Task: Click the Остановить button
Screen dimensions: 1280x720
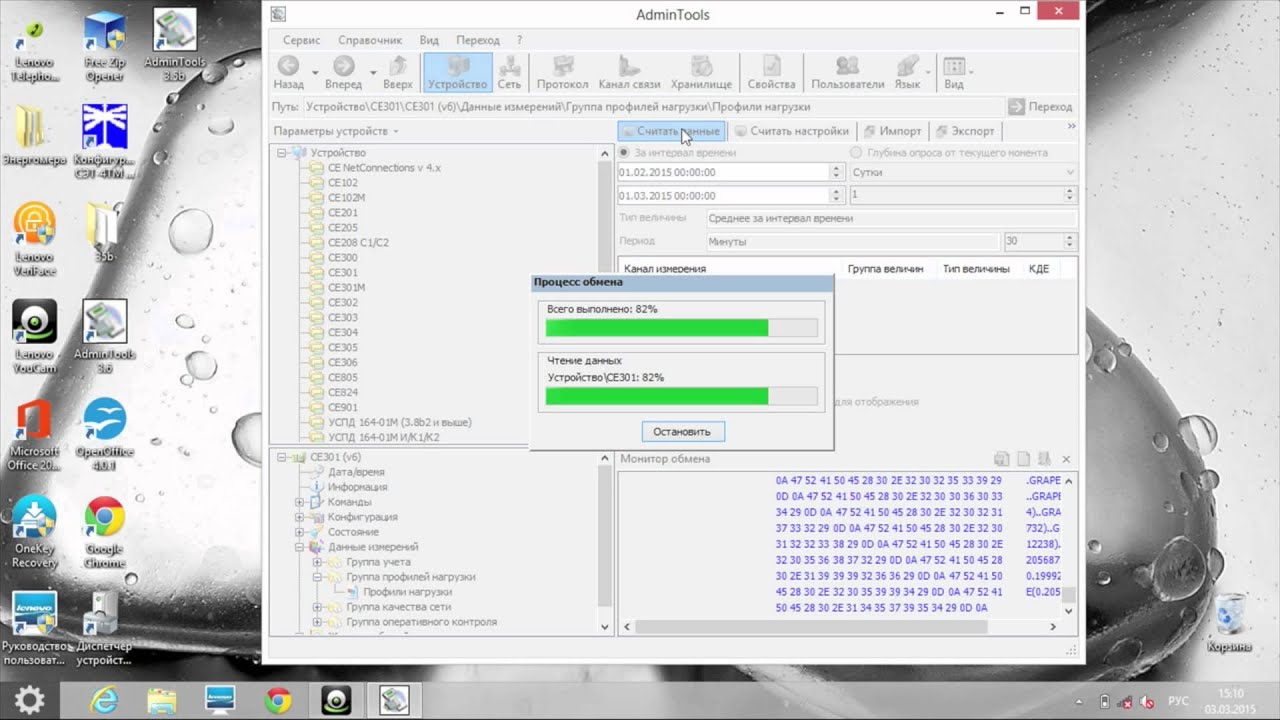Action: (682, 432)
